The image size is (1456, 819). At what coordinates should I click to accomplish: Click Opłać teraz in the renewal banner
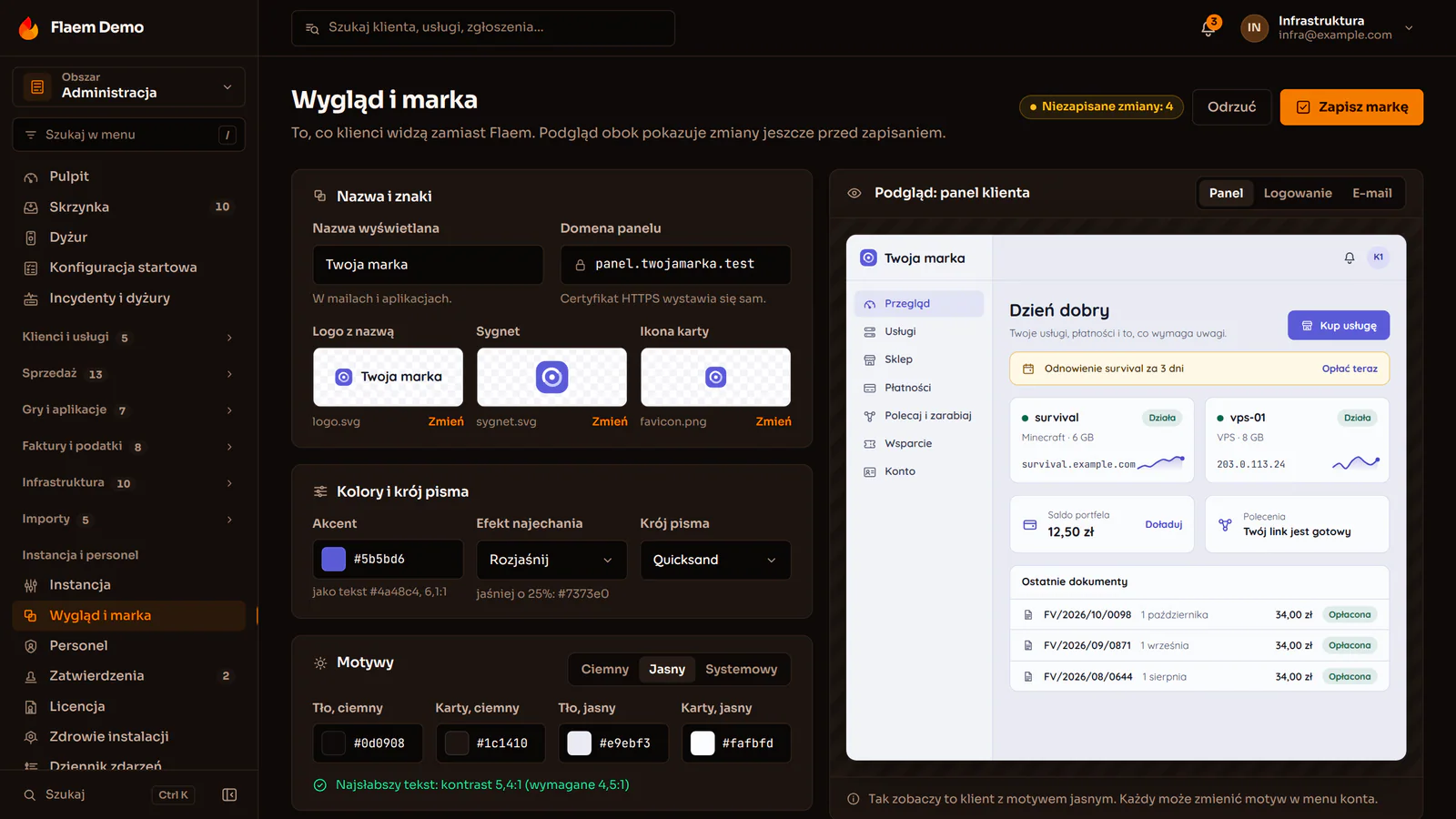[1350, 369]
